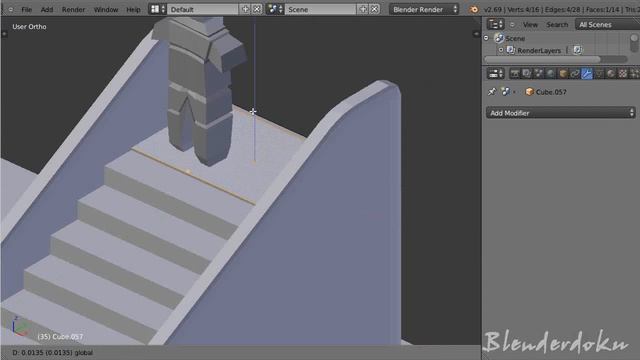Click the version and vertex stats text

point(562,9)
